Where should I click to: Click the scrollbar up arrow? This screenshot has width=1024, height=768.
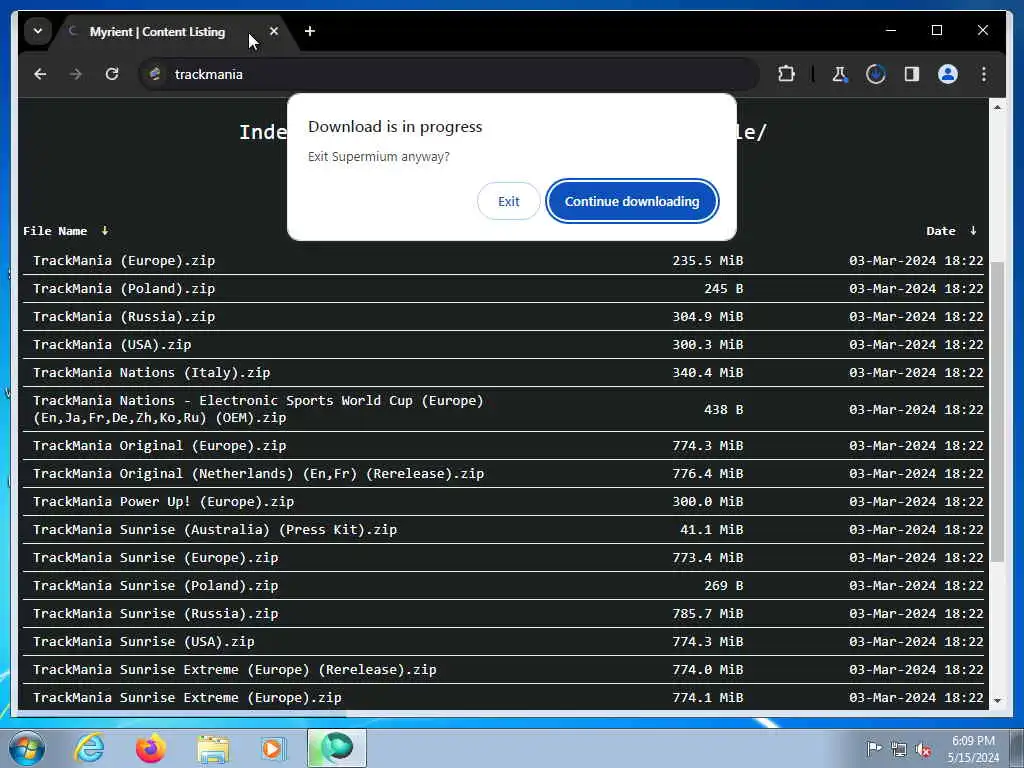[x=997, y=107]
